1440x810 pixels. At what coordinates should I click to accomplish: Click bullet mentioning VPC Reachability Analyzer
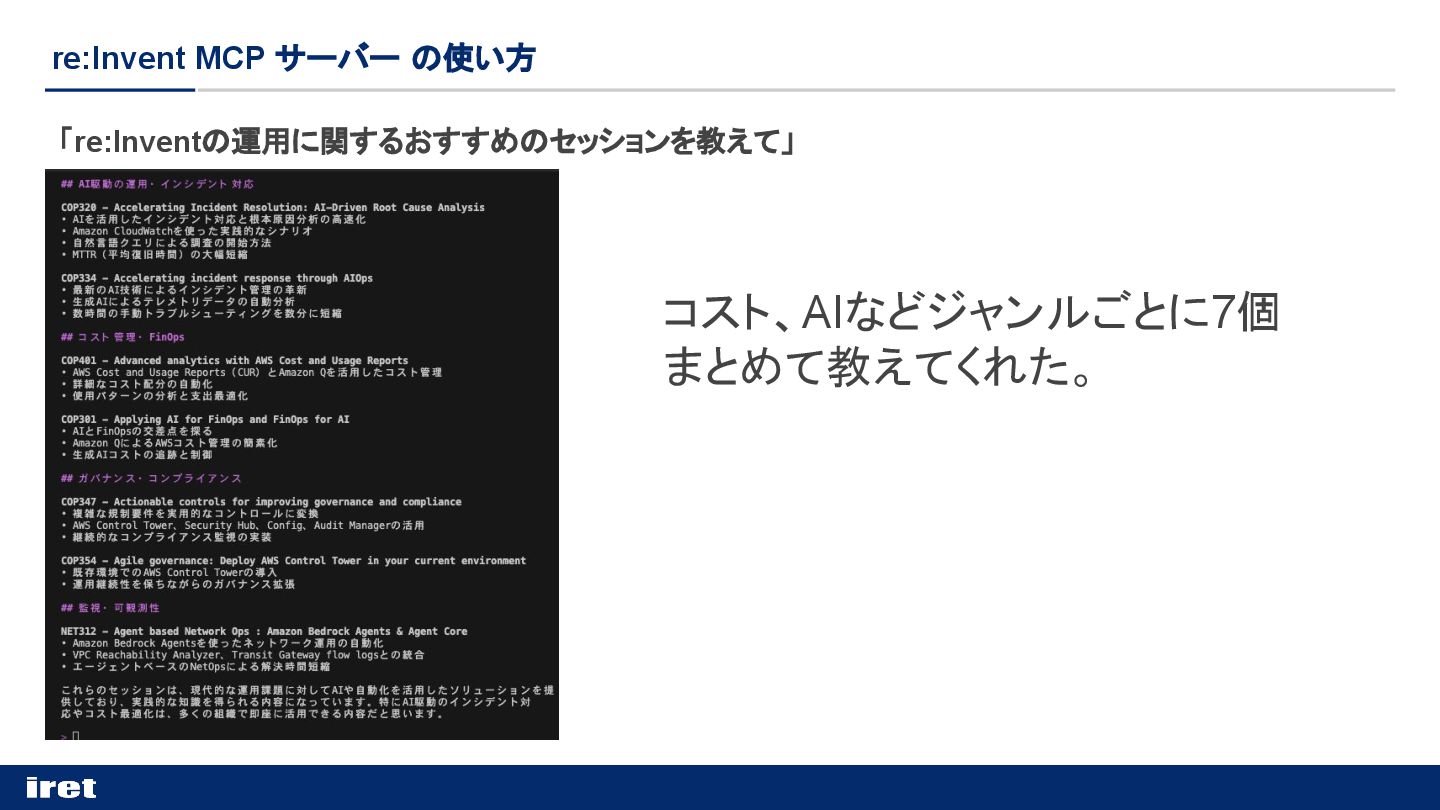point(243,655)
